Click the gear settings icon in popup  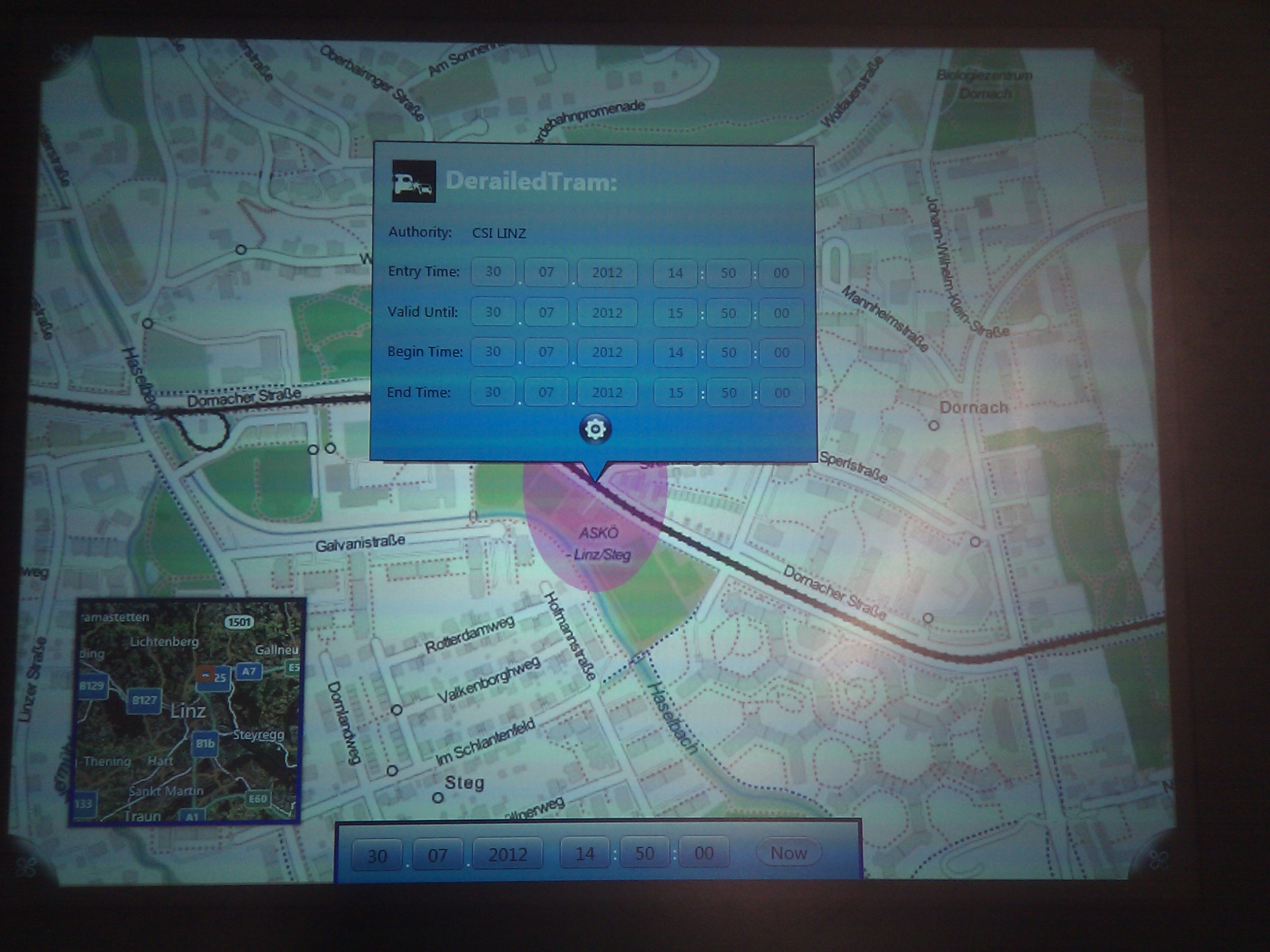[595, 429]
